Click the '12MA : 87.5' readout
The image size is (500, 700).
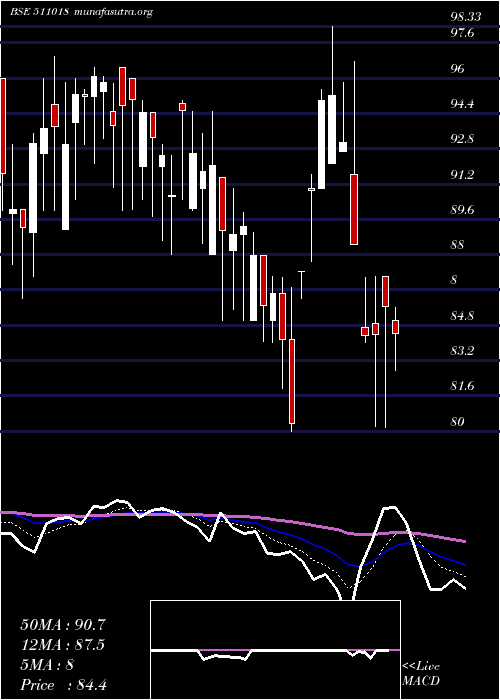63,645
